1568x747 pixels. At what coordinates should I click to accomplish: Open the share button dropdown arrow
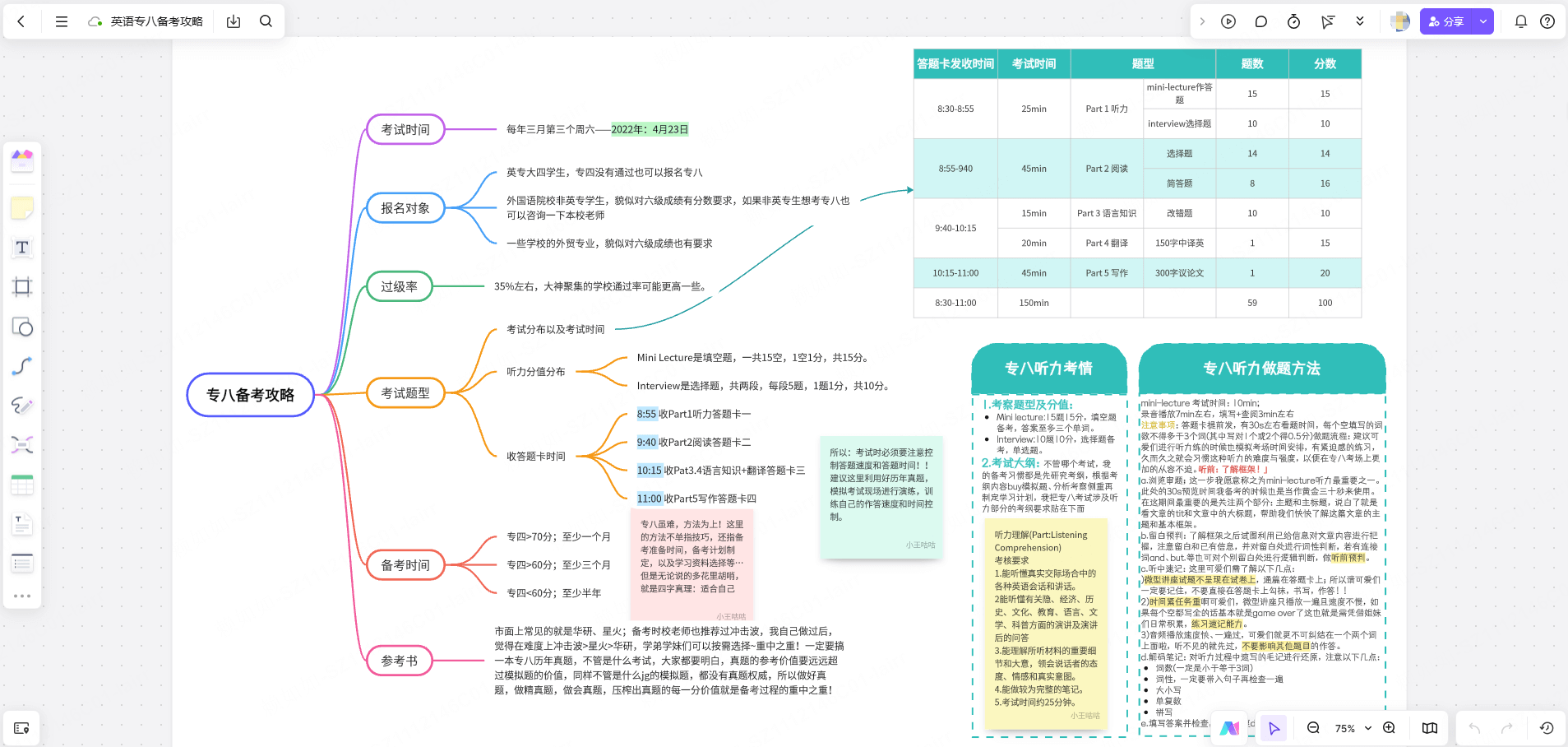(1483, 21)
